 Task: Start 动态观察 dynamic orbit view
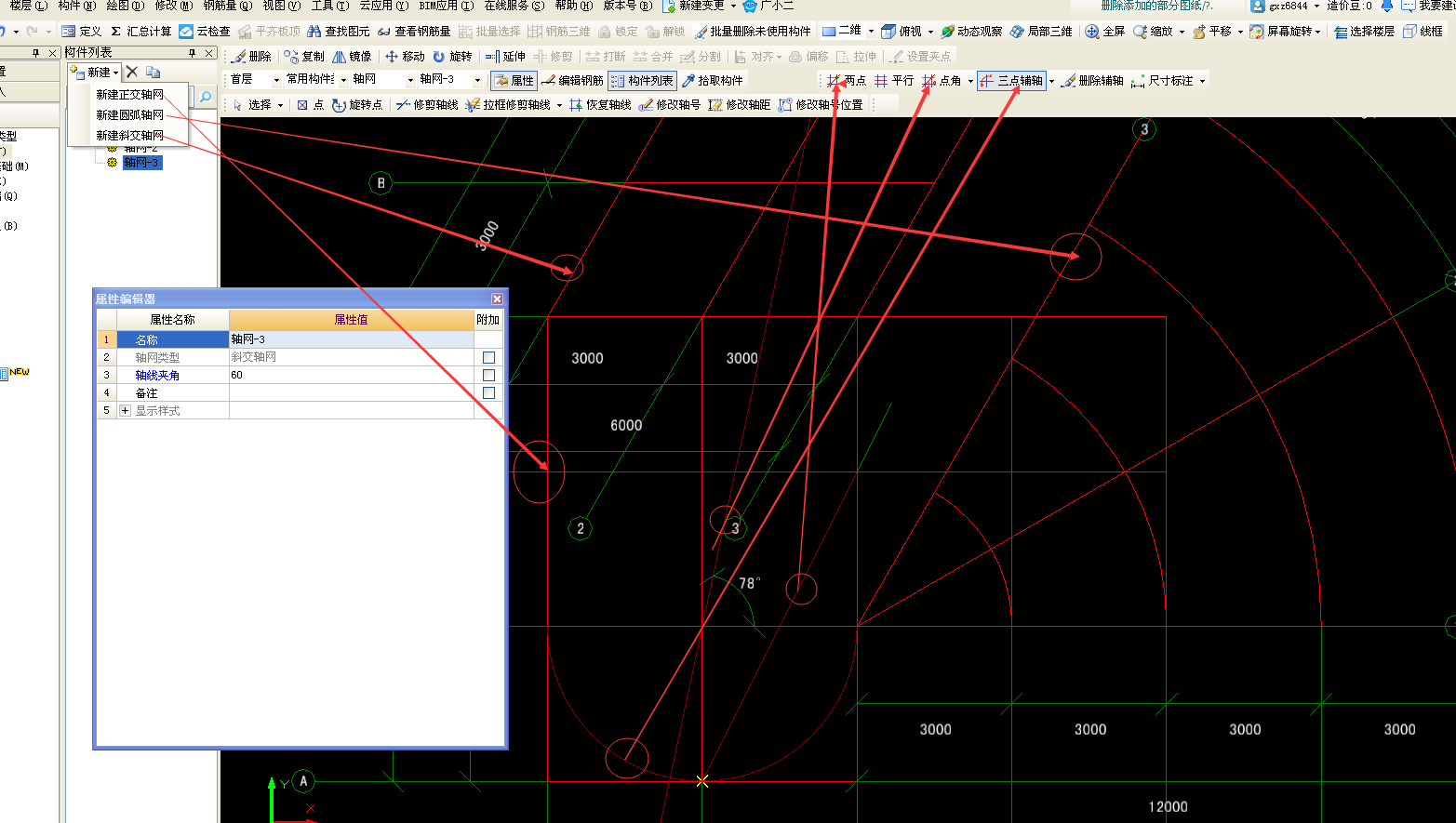coord(971,32)
